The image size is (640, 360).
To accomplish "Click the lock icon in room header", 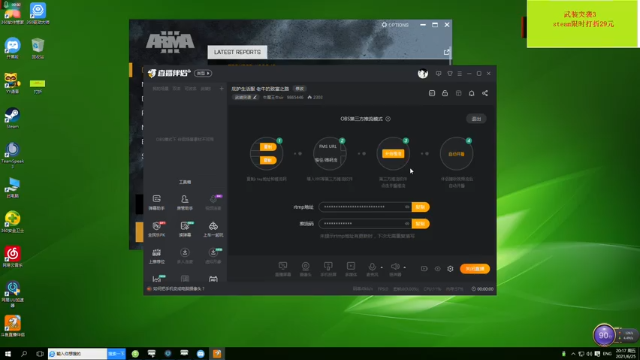I will tap(445, 93).
